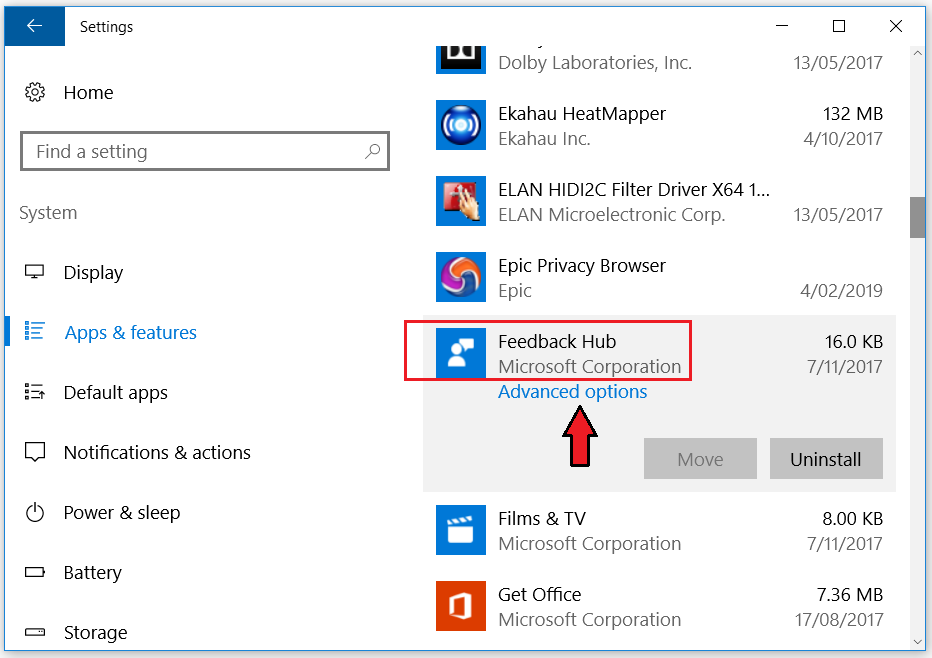Click the 7.36 MB size value

(850, 594)
